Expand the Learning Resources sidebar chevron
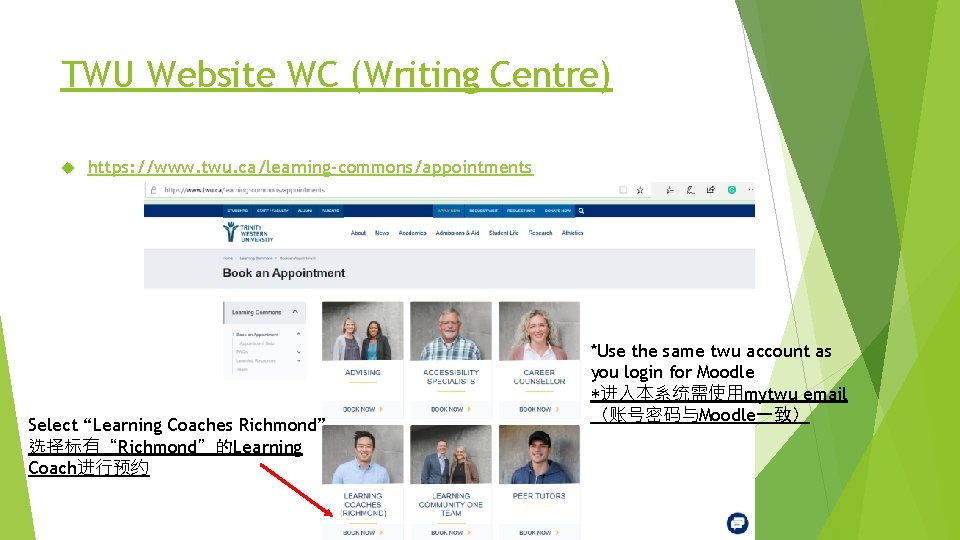This screenshot has height=540, width=960. (298, 361)
